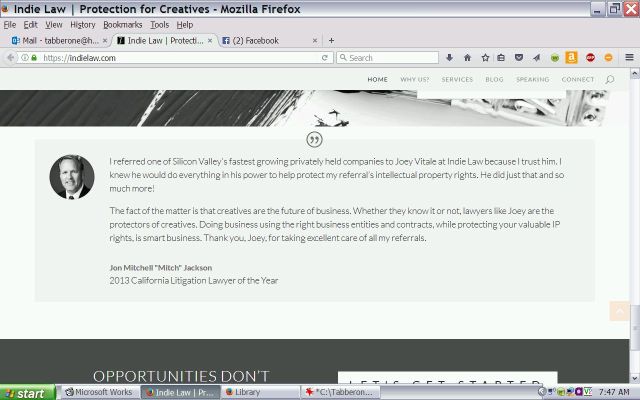Click the Downloads arrow icon in toolbar

(450, 58)
